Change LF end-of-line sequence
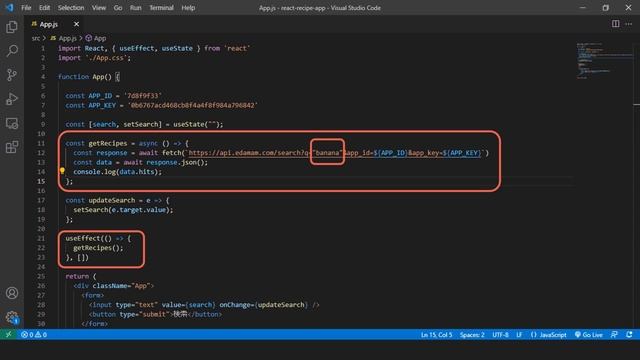Screen dimensions: 640x360 click(x=519, y=335)
